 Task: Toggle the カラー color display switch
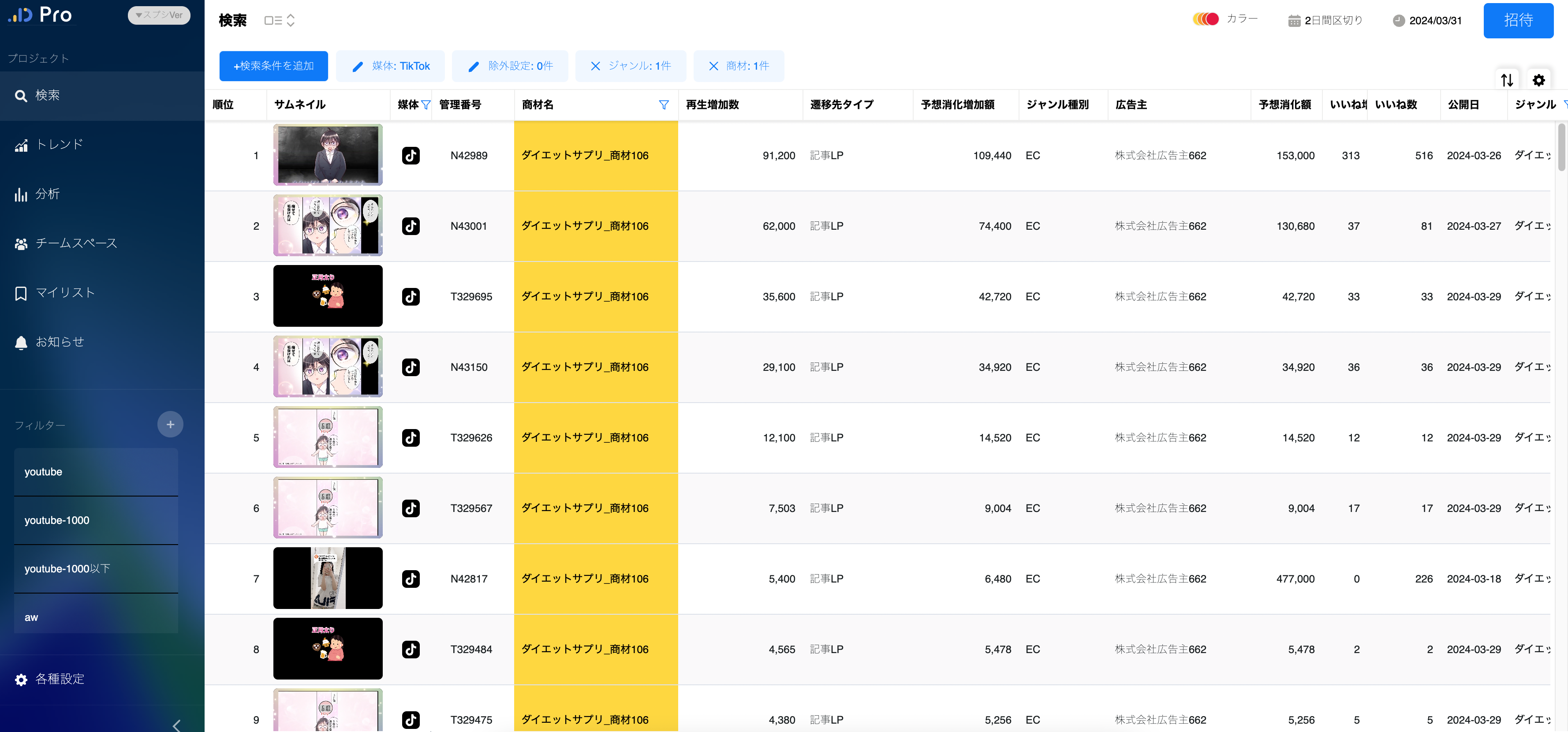pos(1206,19)
